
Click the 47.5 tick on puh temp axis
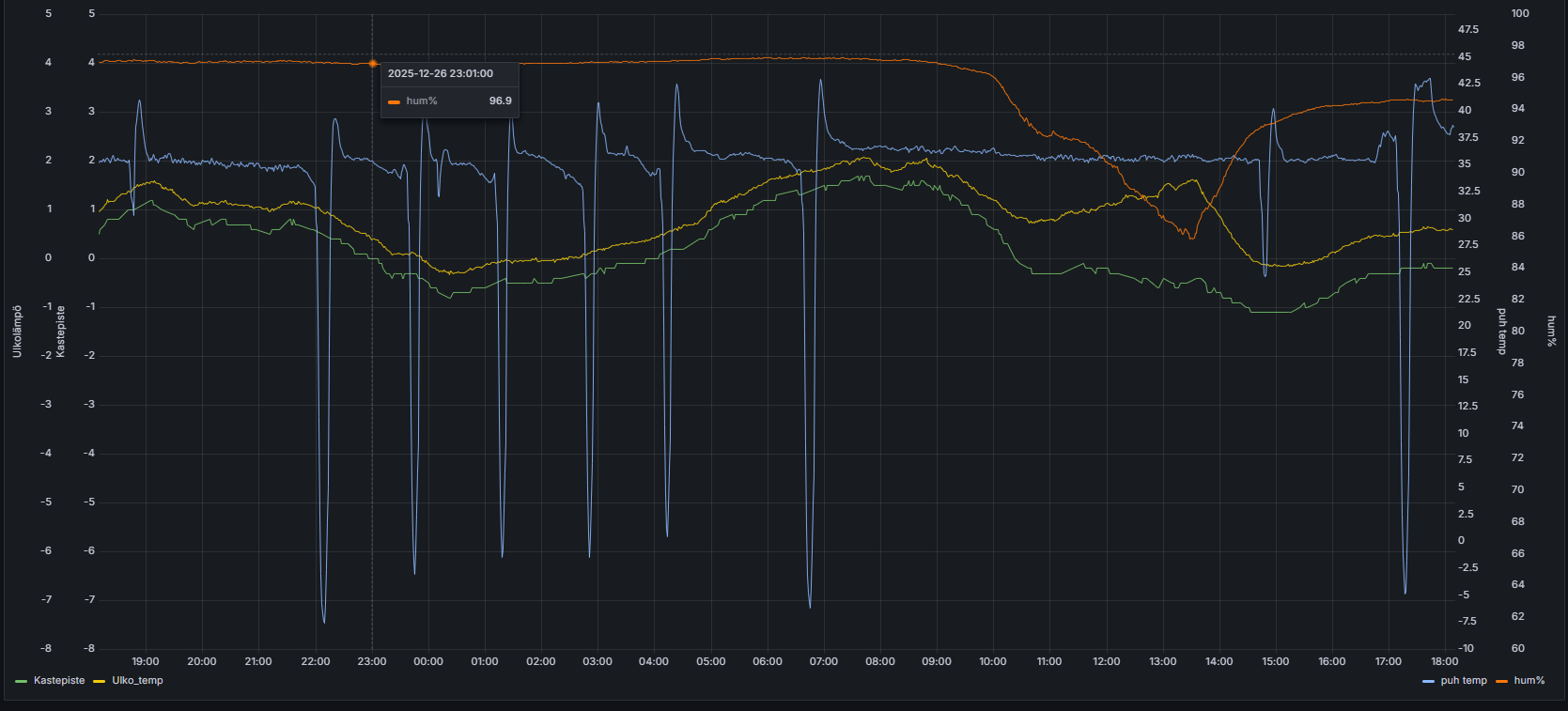point(1467,30)
